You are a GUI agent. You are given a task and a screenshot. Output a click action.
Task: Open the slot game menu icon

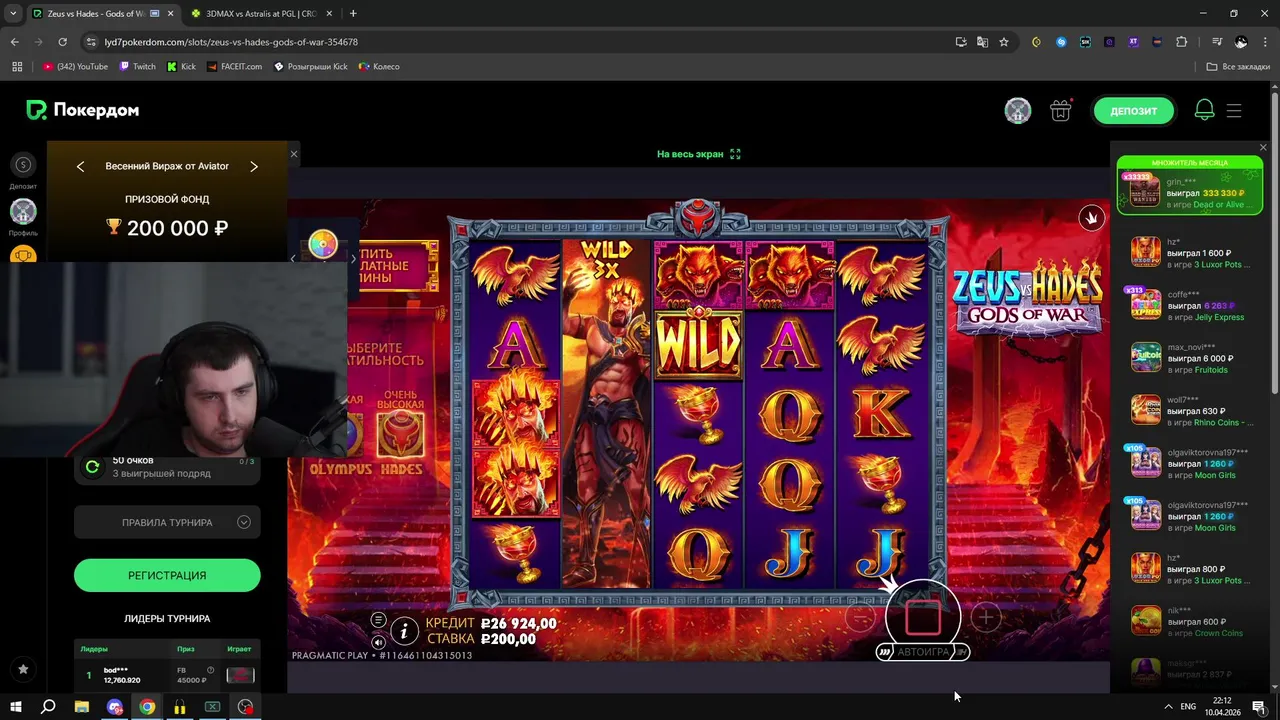378,620
